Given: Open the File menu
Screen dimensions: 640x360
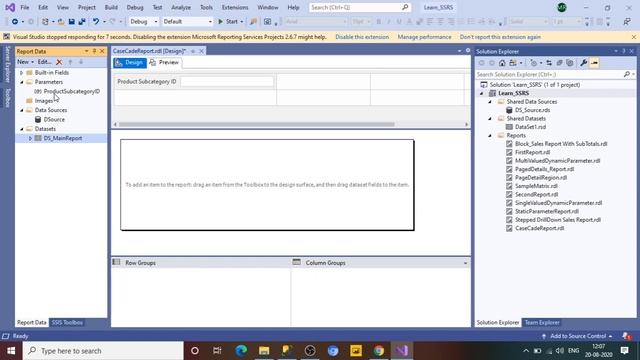Looking at the screenshot, I should click(x=24, y=7).
